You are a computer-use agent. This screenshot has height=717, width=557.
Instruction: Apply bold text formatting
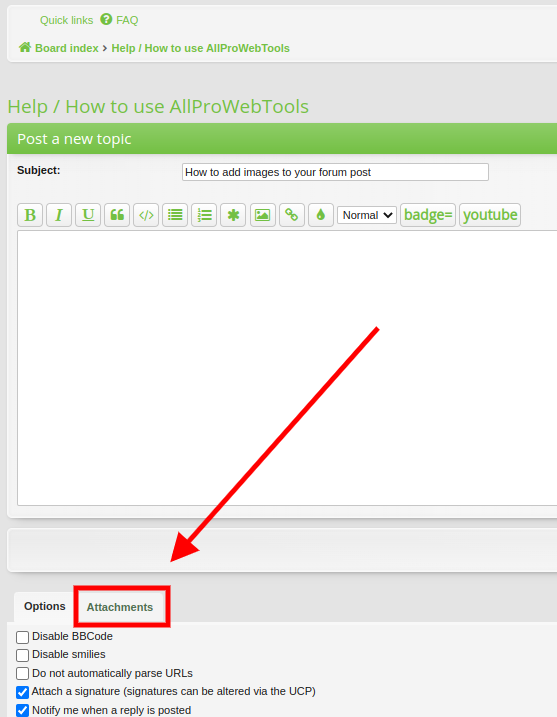coord(30,215)
